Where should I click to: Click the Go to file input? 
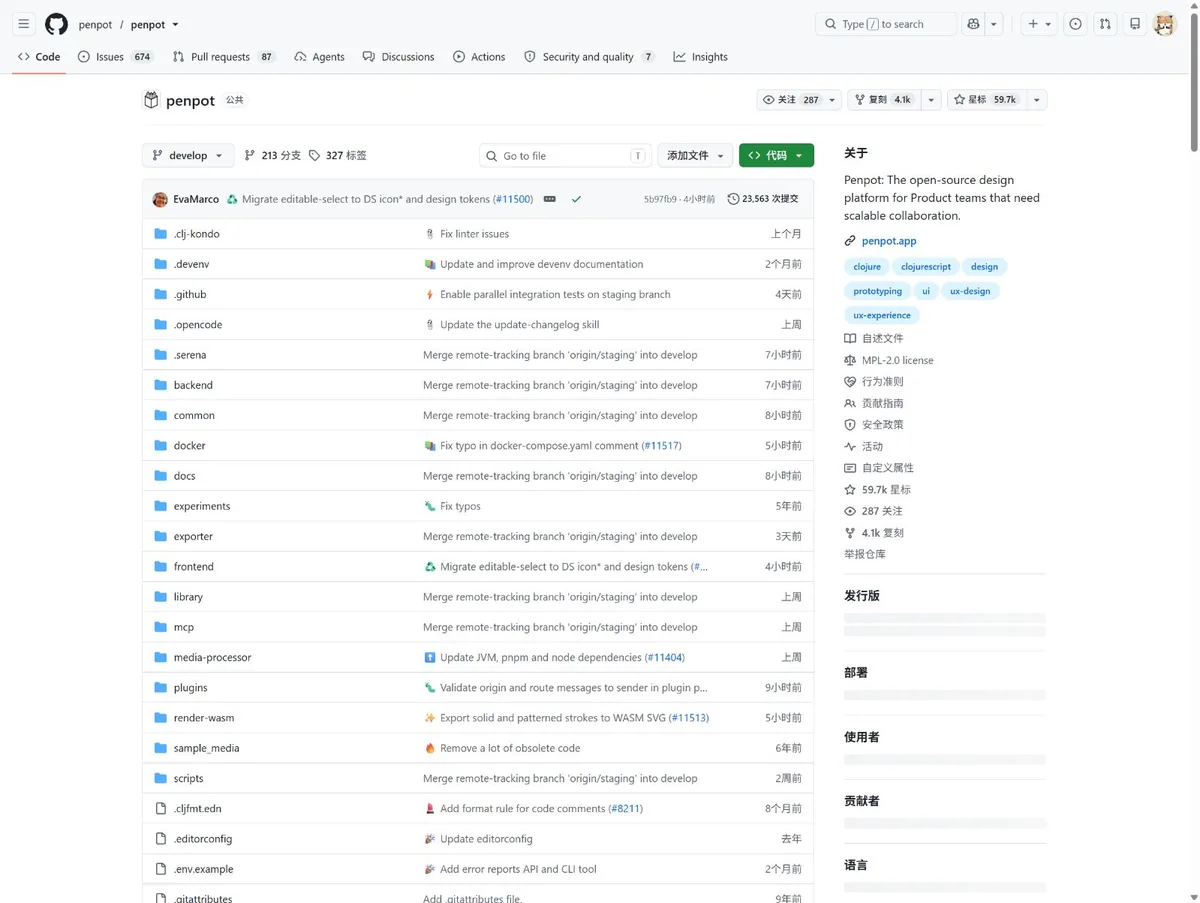[x=565, y=155]
